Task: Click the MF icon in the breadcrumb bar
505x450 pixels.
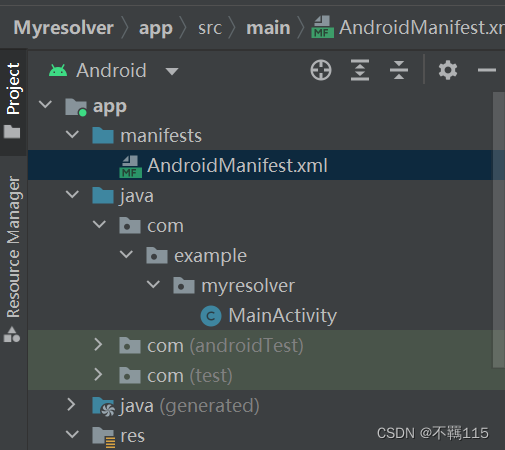Action: click(x=322, y=27)
